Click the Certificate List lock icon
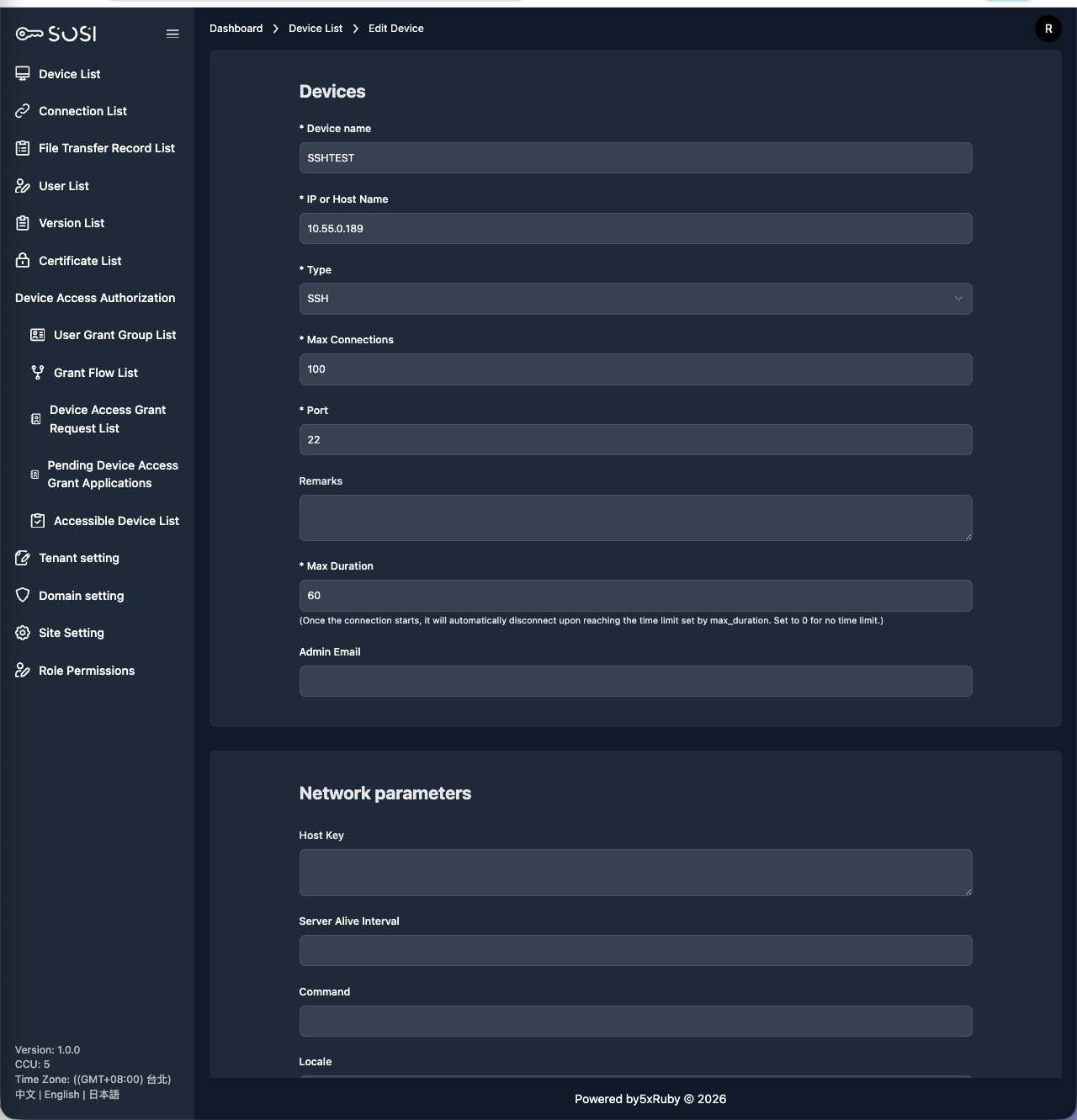 (23, 261)
